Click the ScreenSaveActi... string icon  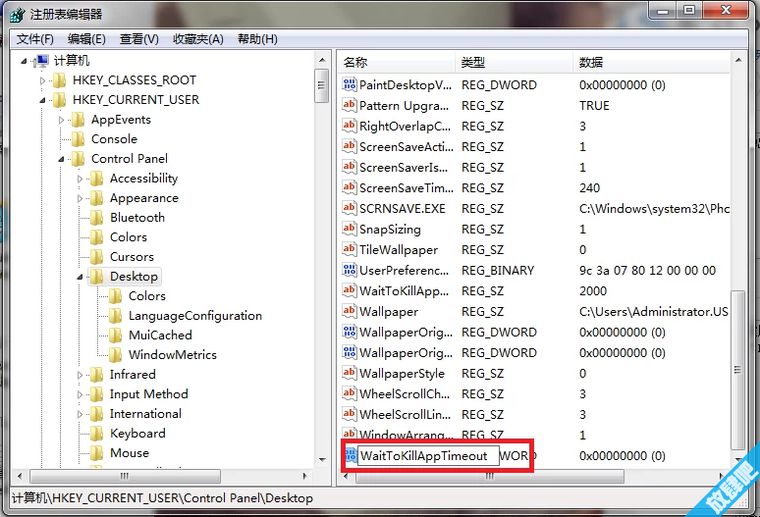tap(349, 146)
